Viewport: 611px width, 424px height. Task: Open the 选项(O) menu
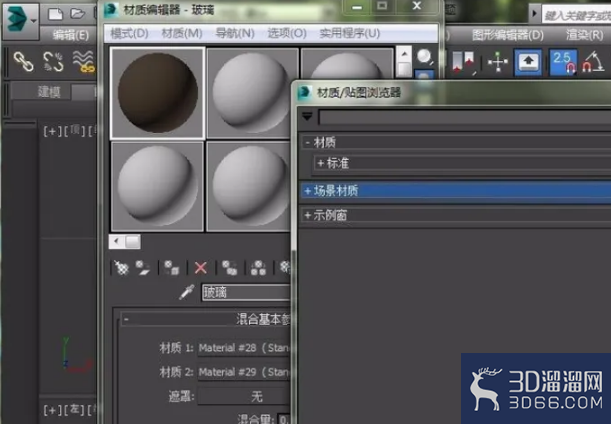(x=287, y=34)
